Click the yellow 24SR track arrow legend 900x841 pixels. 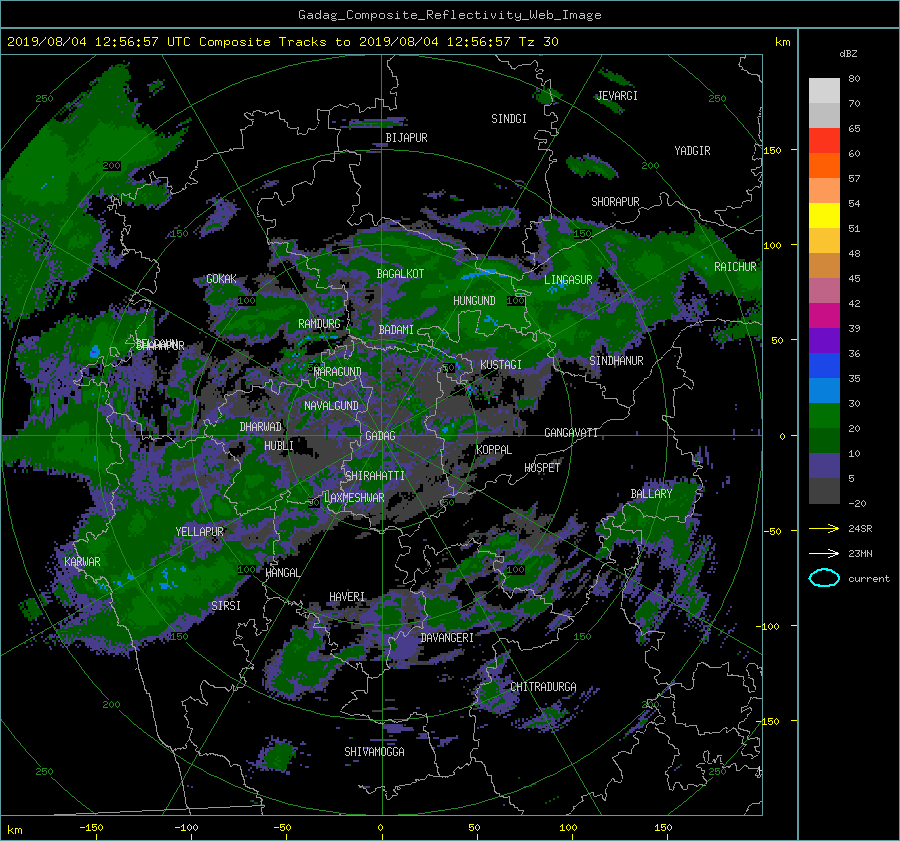[x=824, y=529]
